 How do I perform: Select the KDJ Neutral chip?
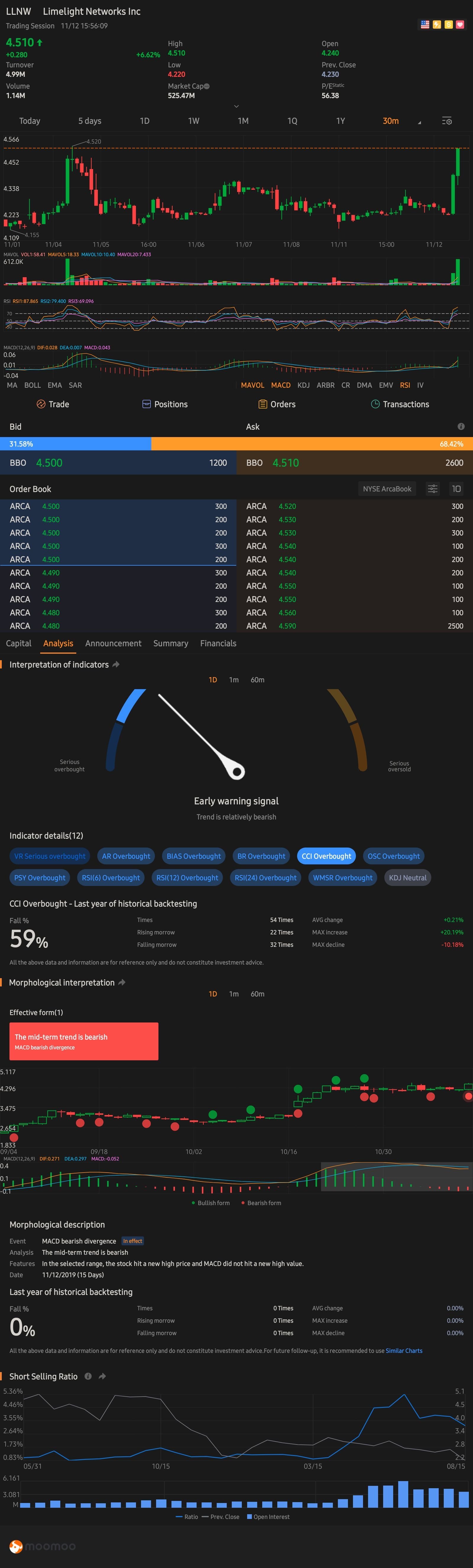(x=408, y=878)
